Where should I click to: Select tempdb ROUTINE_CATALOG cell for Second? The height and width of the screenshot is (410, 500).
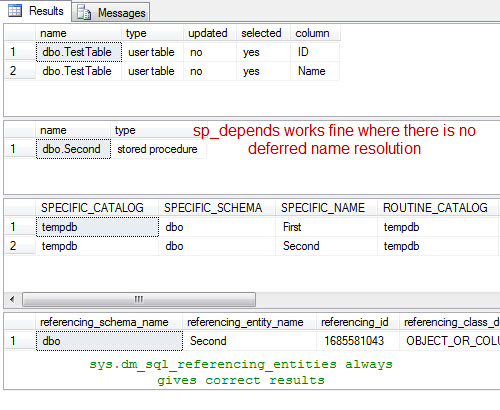pos(438,246)
